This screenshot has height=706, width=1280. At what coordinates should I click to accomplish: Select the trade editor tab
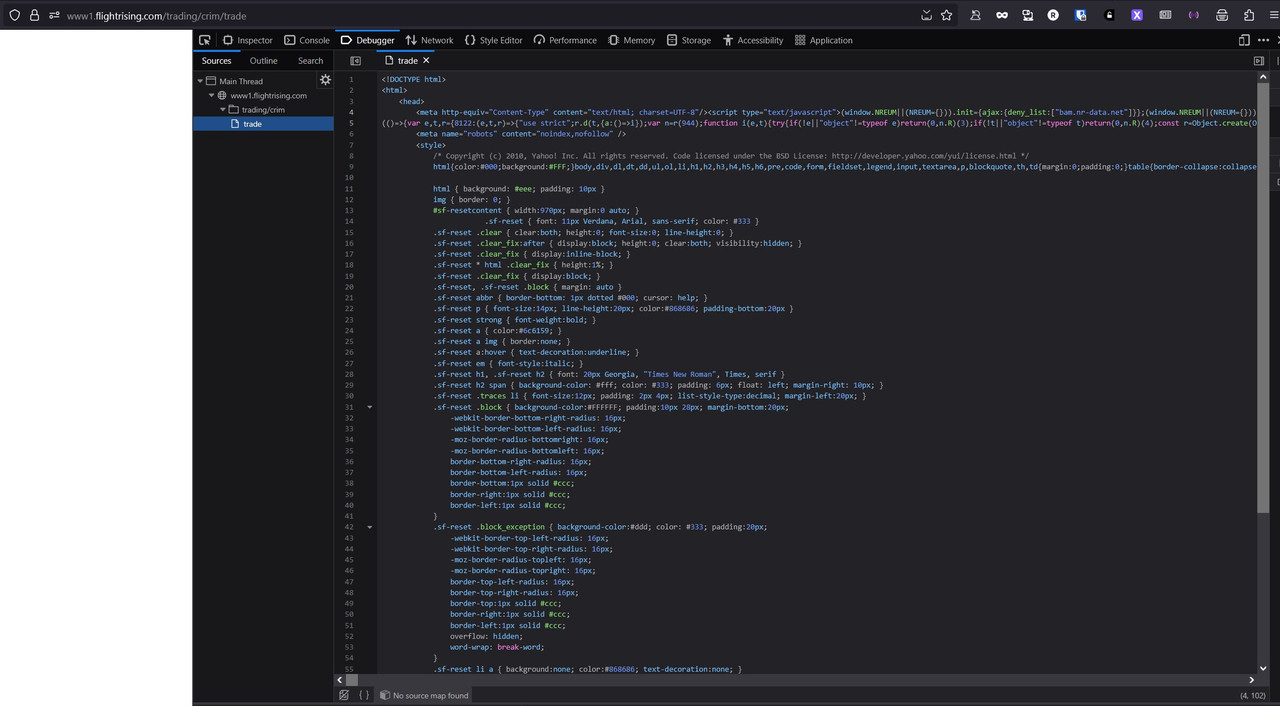point(407,60)
